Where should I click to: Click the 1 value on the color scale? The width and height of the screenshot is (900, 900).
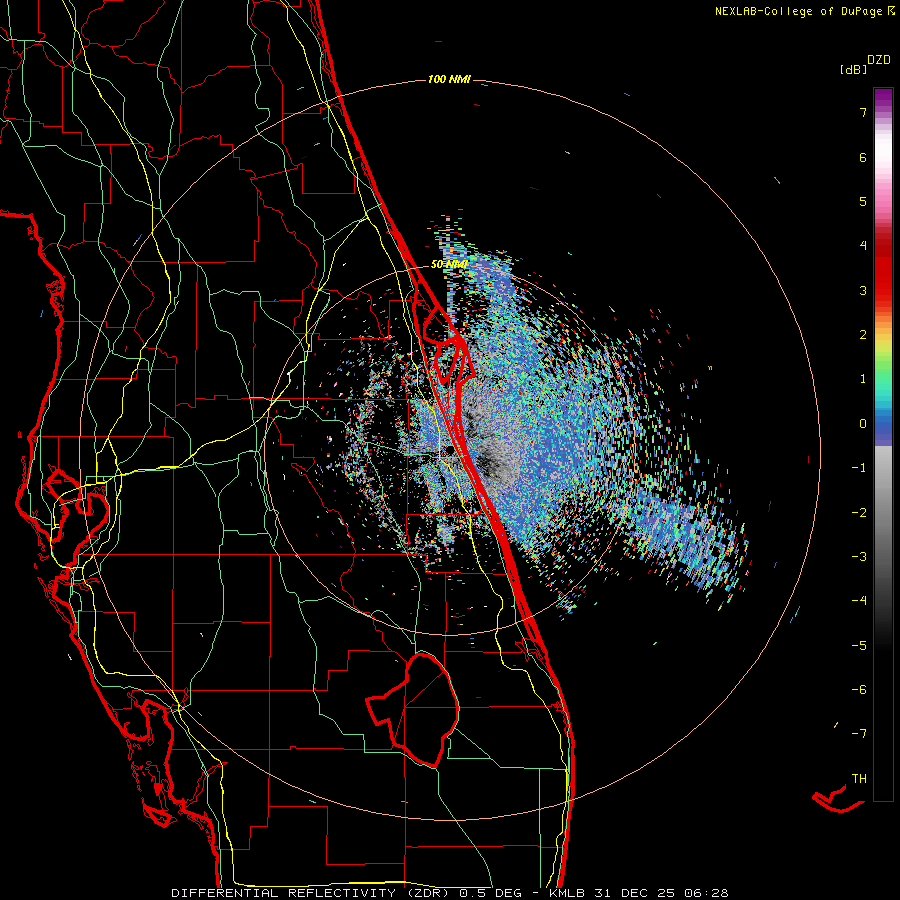coord(863,379)
